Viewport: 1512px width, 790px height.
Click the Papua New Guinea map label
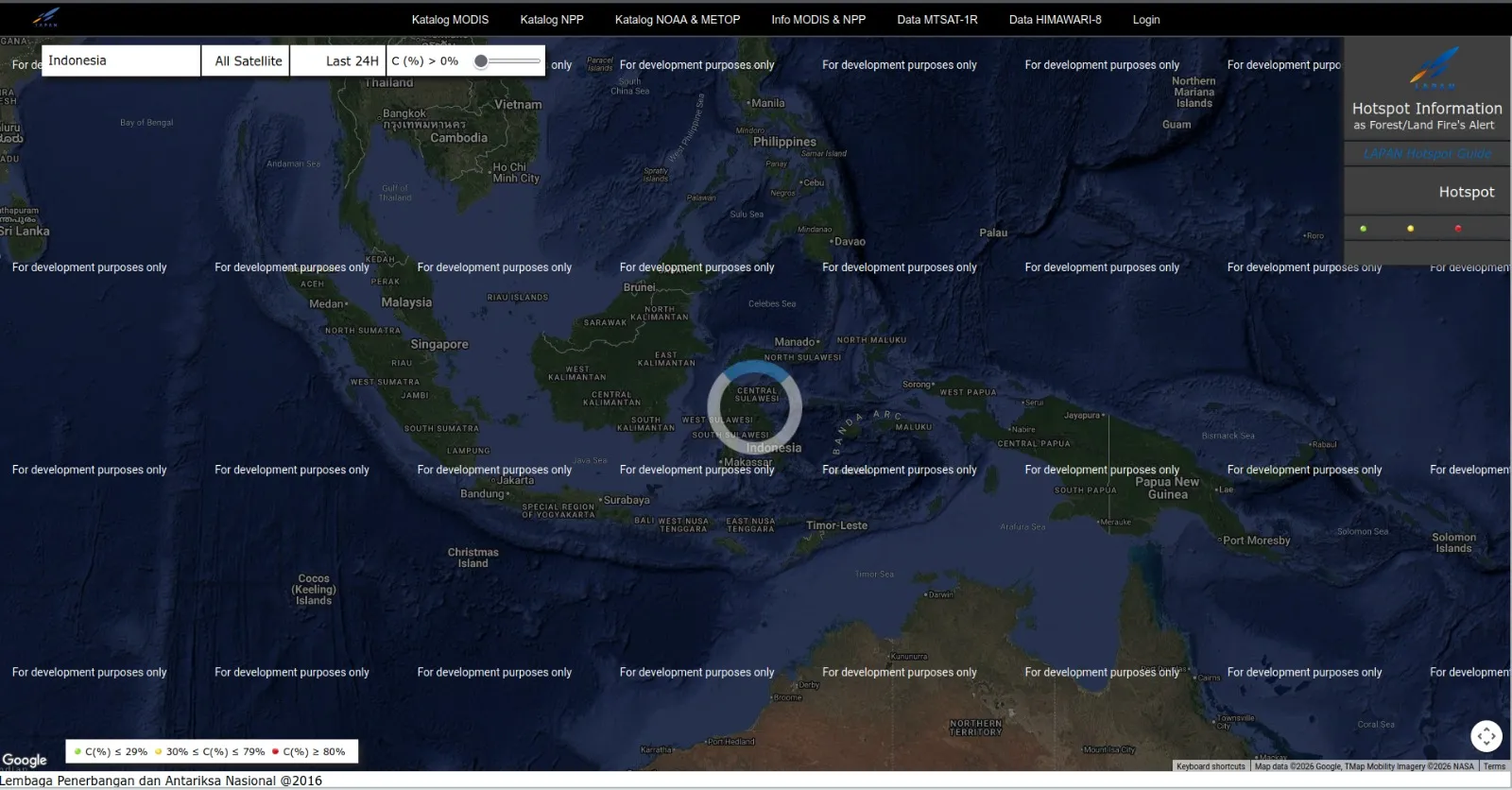[x=1167, y=488]
